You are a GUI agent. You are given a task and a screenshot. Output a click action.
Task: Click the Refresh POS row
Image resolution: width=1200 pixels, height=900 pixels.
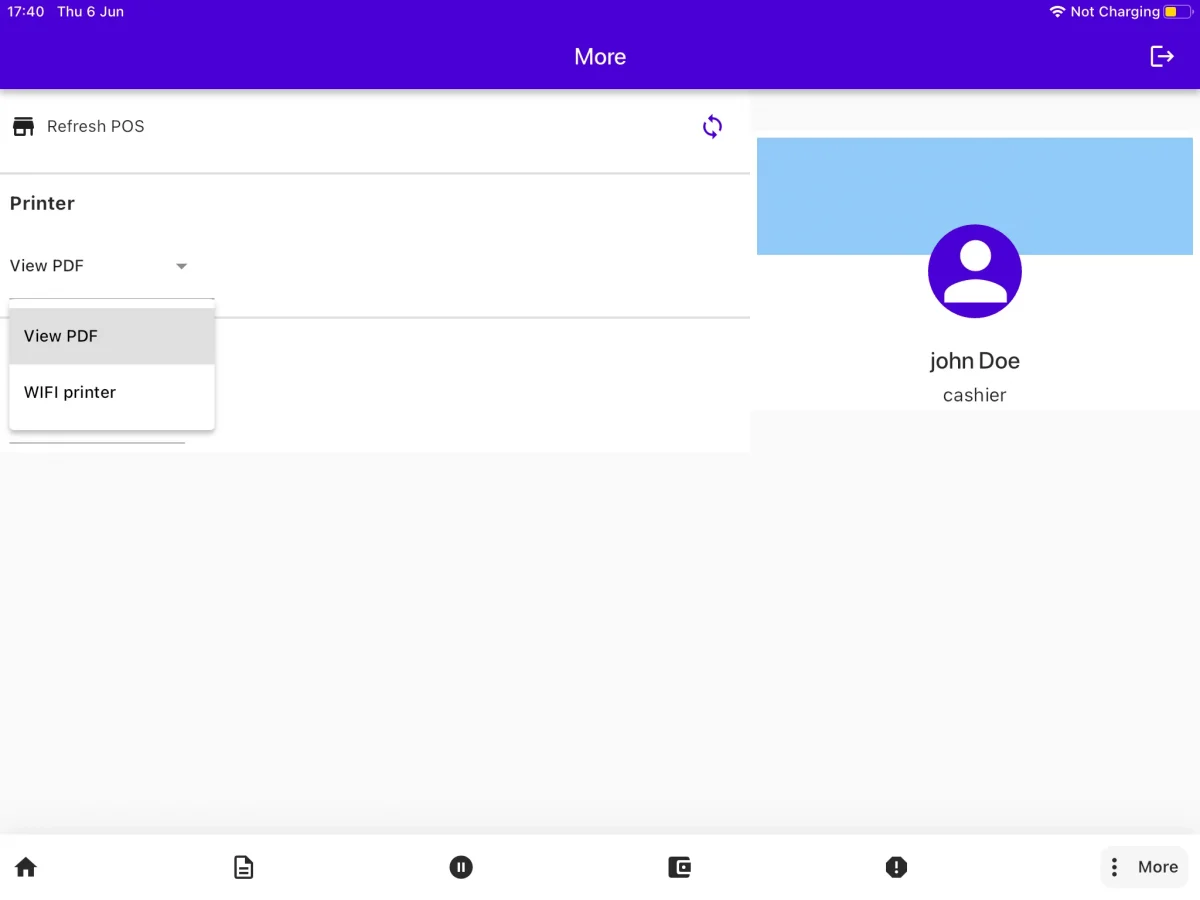pyautogui.click(x=95, y=126)
